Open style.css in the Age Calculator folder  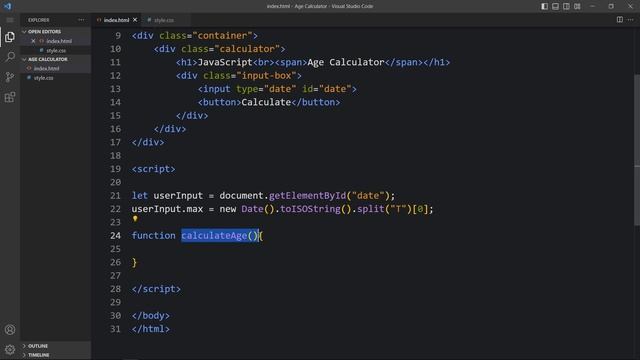click(x=44, y=78)
